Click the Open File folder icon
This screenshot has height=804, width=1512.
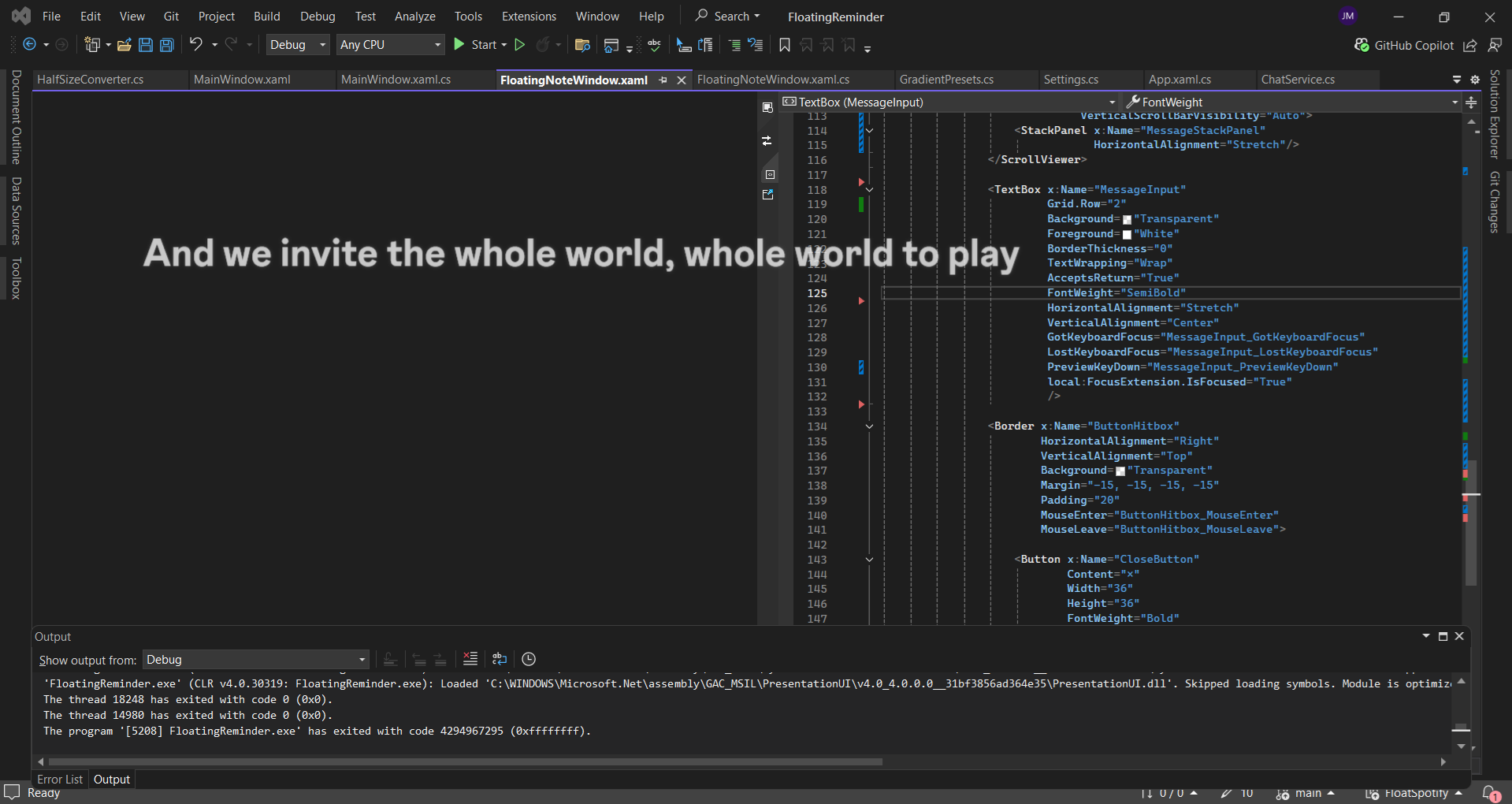(x=124, y=45)
